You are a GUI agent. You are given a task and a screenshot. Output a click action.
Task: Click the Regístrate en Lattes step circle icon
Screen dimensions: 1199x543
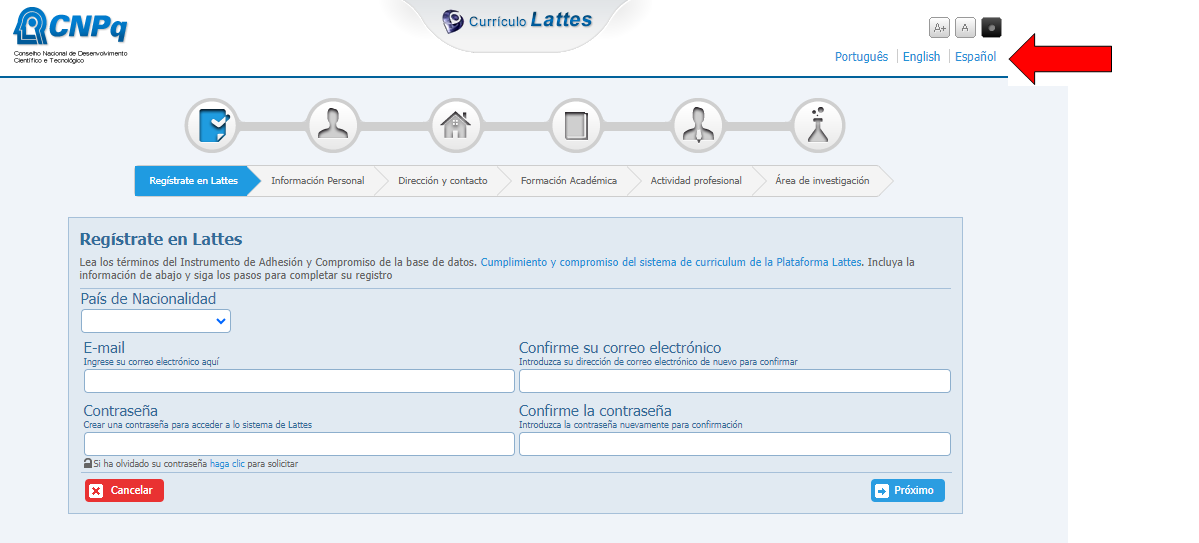212,126
